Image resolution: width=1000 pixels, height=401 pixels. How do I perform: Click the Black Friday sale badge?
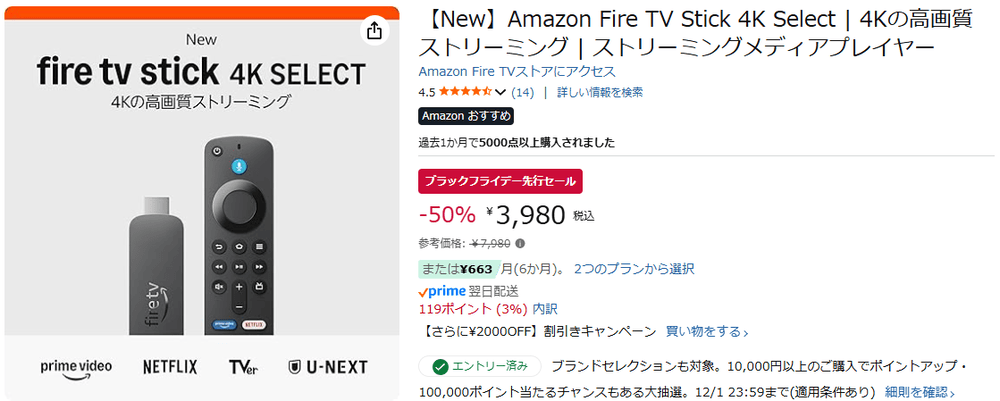pos(500,181)
